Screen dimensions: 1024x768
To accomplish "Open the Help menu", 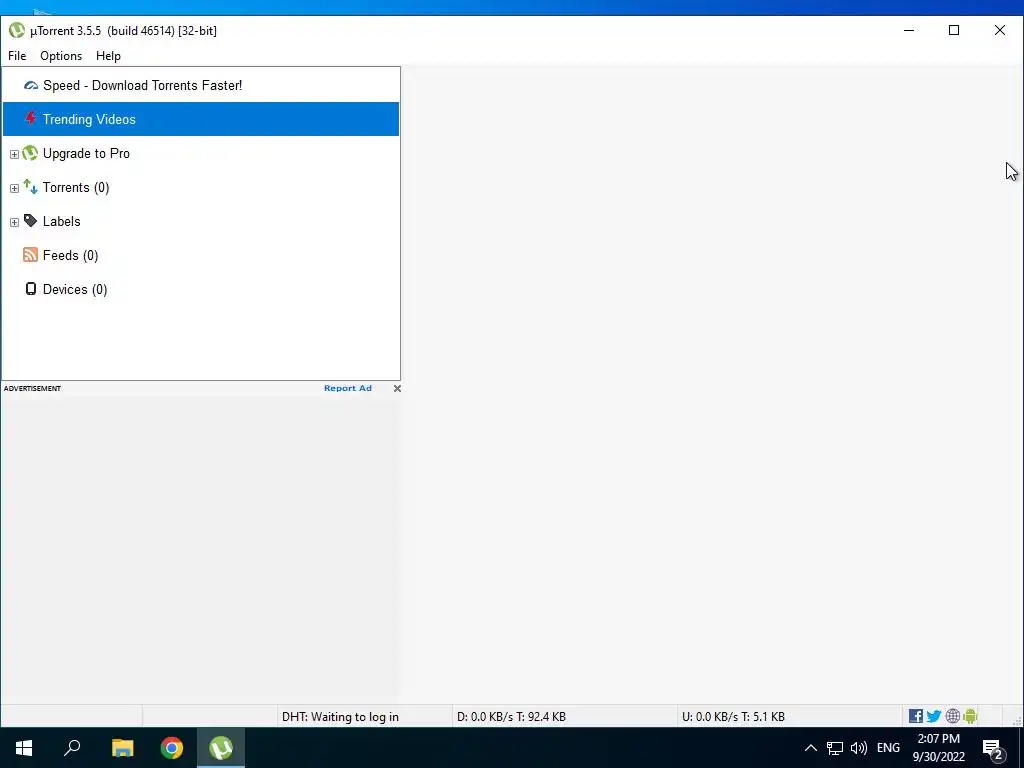I will (x=108, y=56).
